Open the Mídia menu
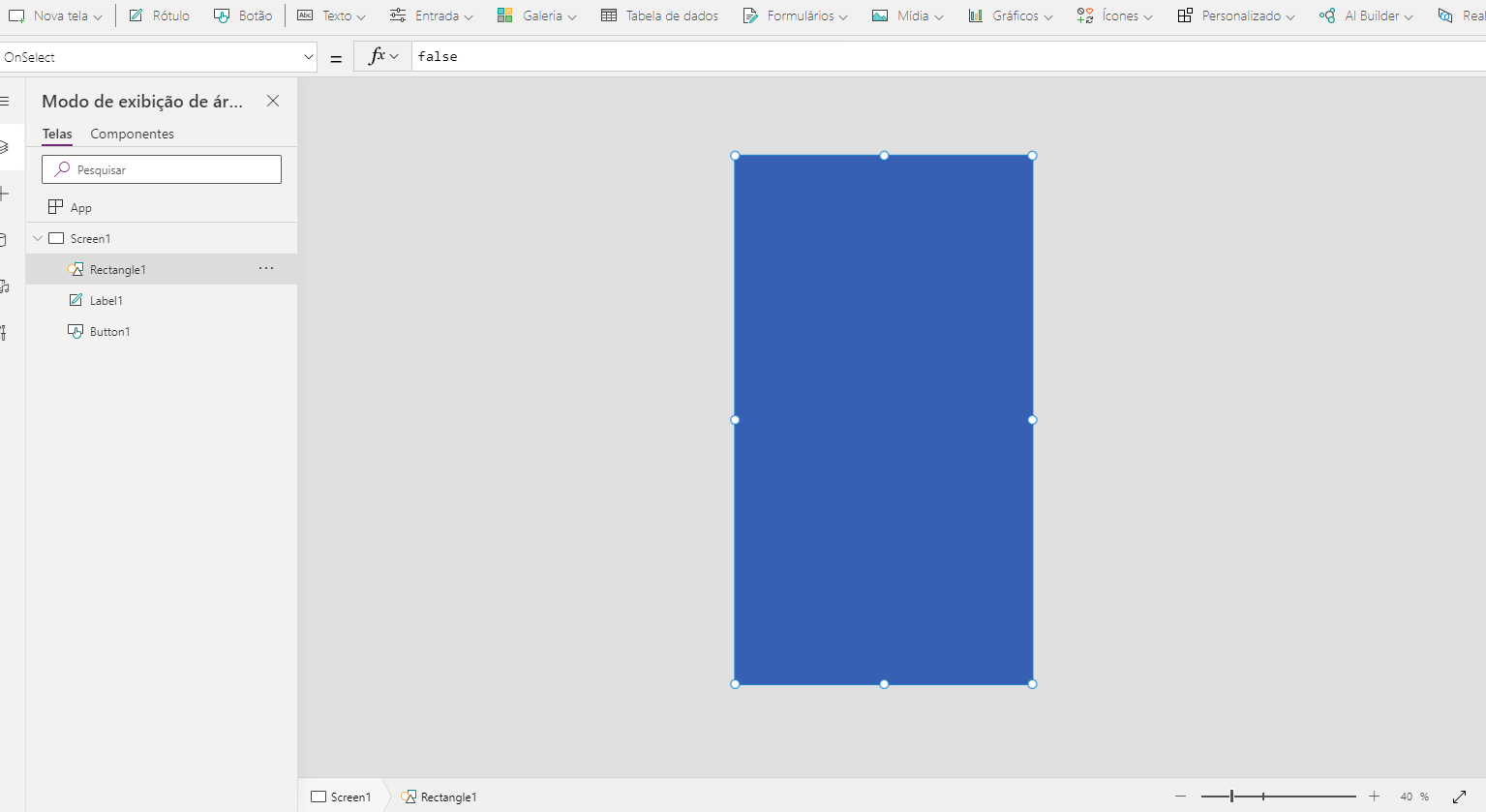1486x812 pixels. coord(907,15)
